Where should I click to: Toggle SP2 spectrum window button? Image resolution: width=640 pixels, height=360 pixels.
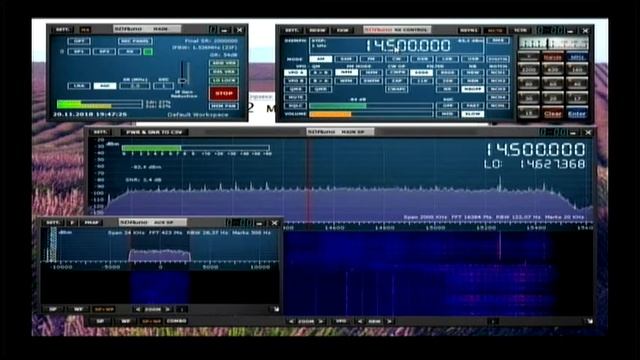pos(104,51)
